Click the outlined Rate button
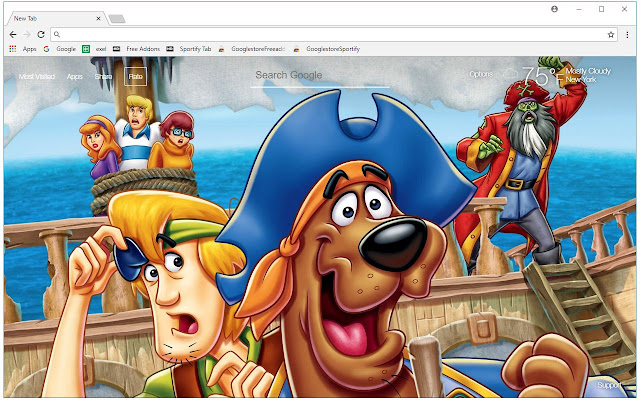640x400 pixels. point(136,76)
